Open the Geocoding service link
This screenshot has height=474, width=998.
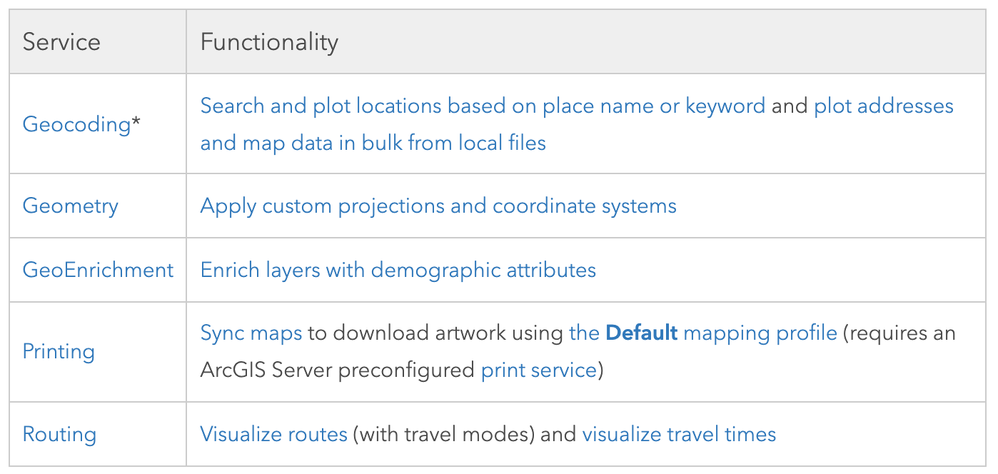(x=76, y=125)
